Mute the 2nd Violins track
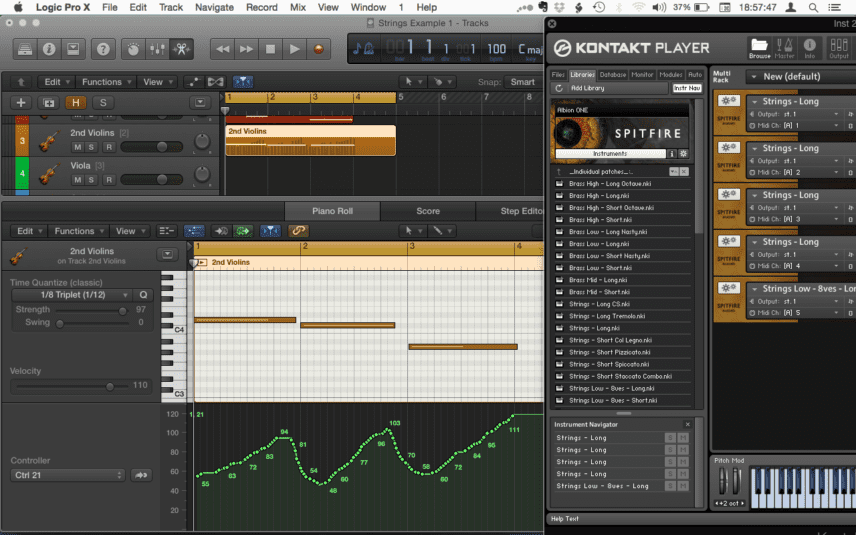This screenshot has width=856, height=535. click(78, 147)
